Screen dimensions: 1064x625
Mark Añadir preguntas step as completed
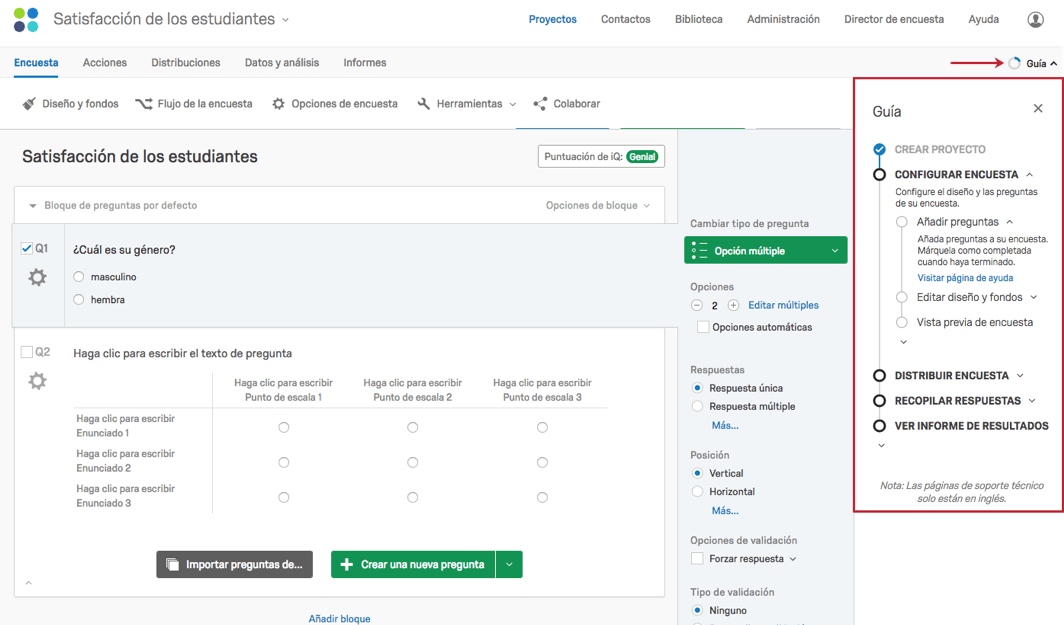click(902, 222)
